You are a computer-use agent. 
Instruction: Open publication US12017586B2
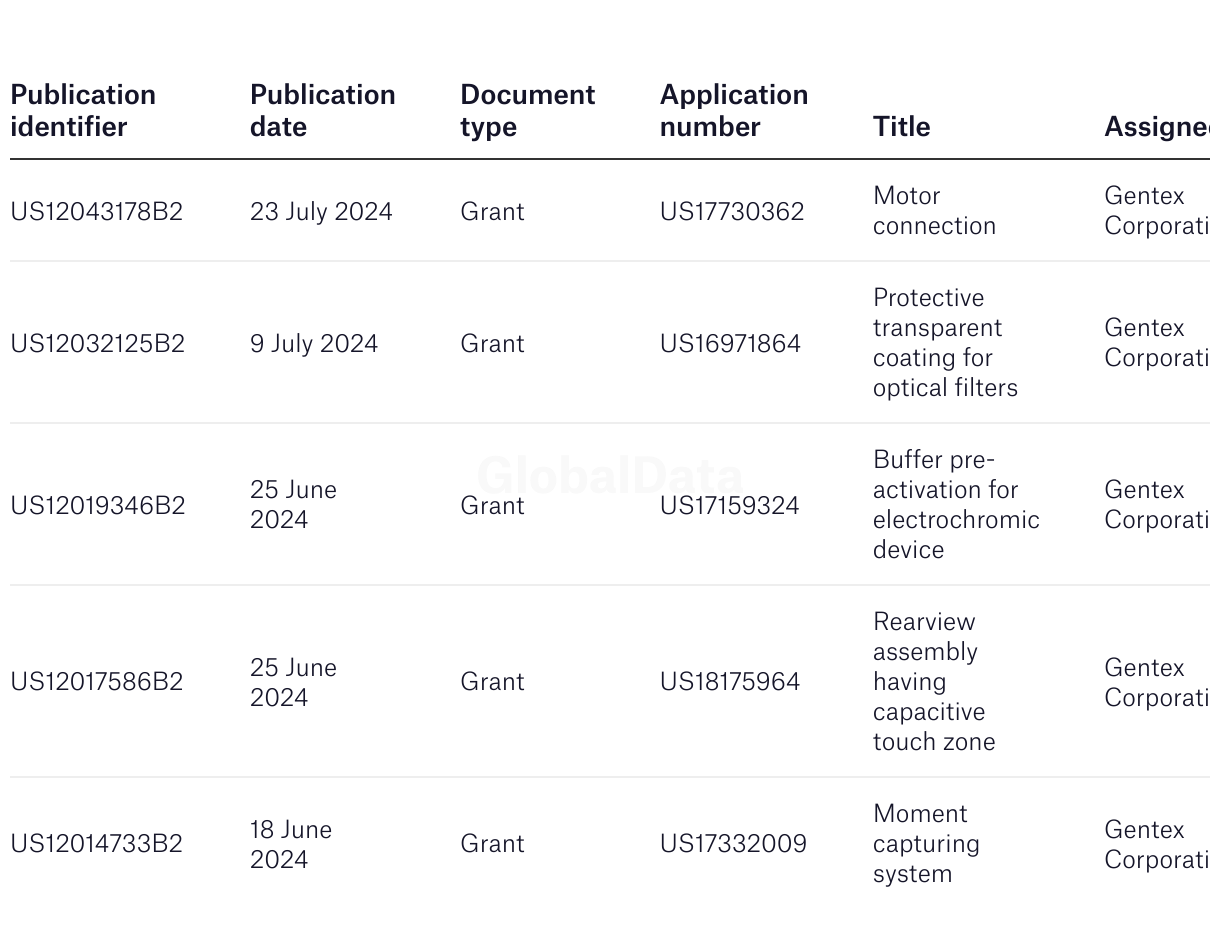coord(97,681)
